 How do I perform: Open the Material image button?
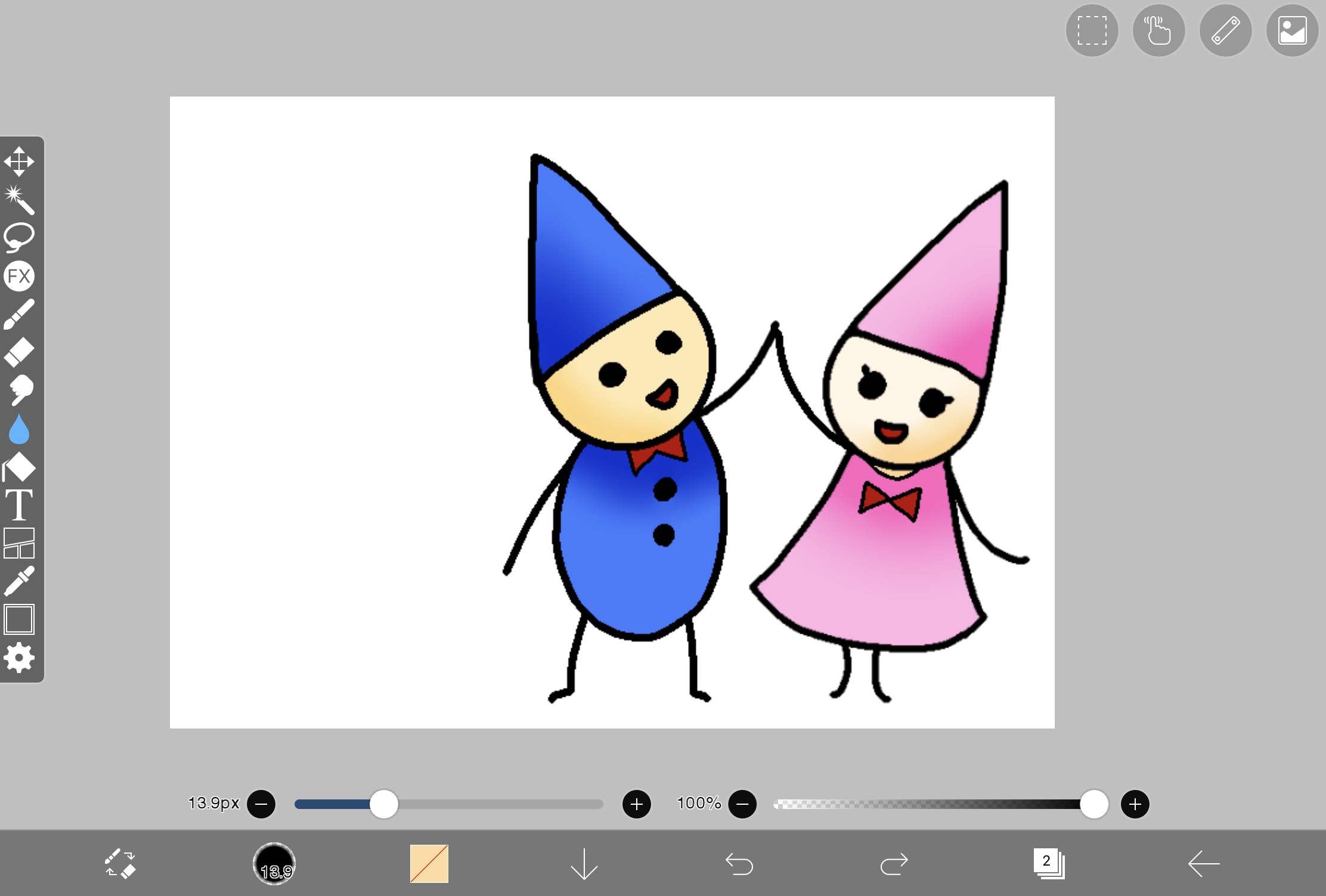click(x=1292, y=30)
